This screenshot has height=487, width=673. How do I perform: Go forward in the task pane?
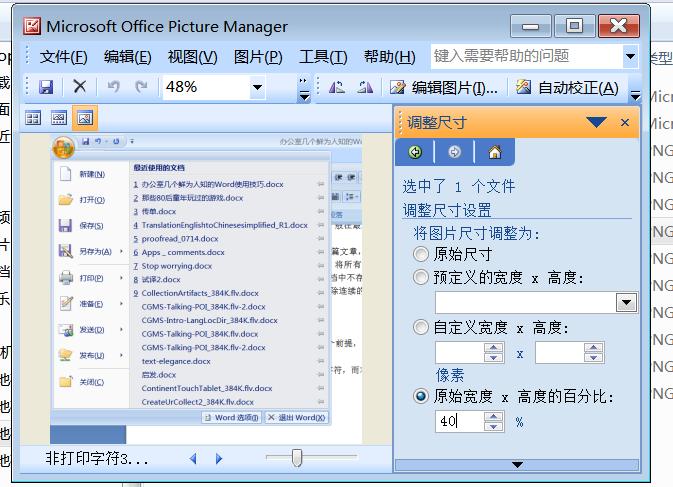pyautogui.click(x=454, y=152)
